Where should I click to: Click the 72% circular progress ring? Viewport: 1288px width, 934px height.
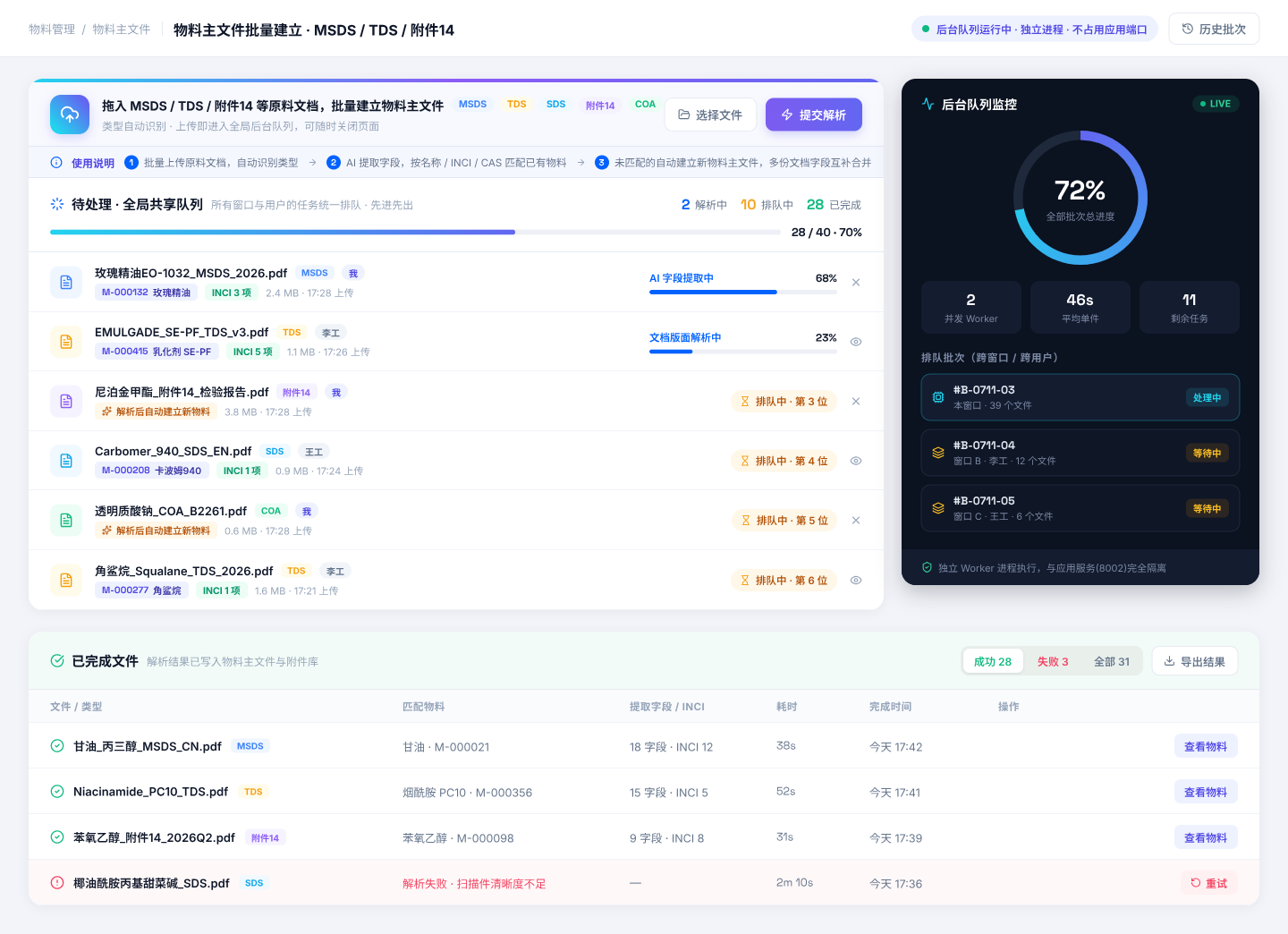click(x=1080, y=198)
